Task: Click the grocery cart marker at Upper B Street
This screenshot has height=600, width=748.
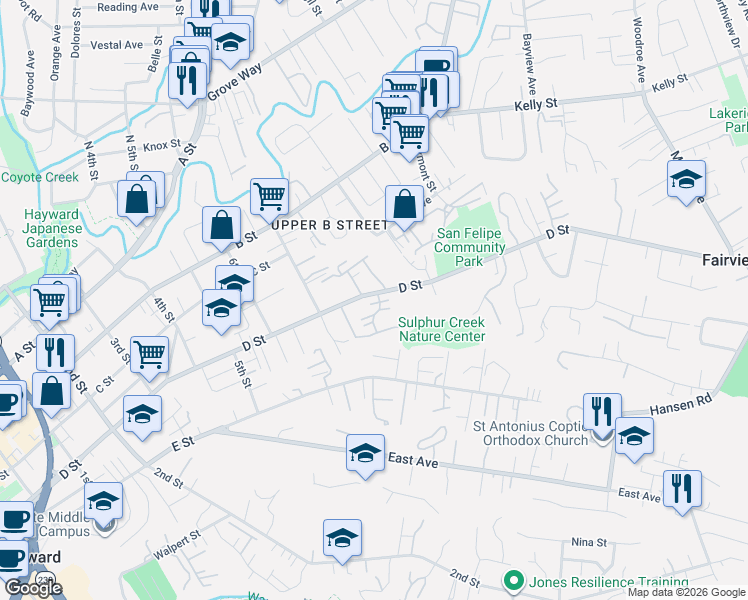Action: pos(270,200)
